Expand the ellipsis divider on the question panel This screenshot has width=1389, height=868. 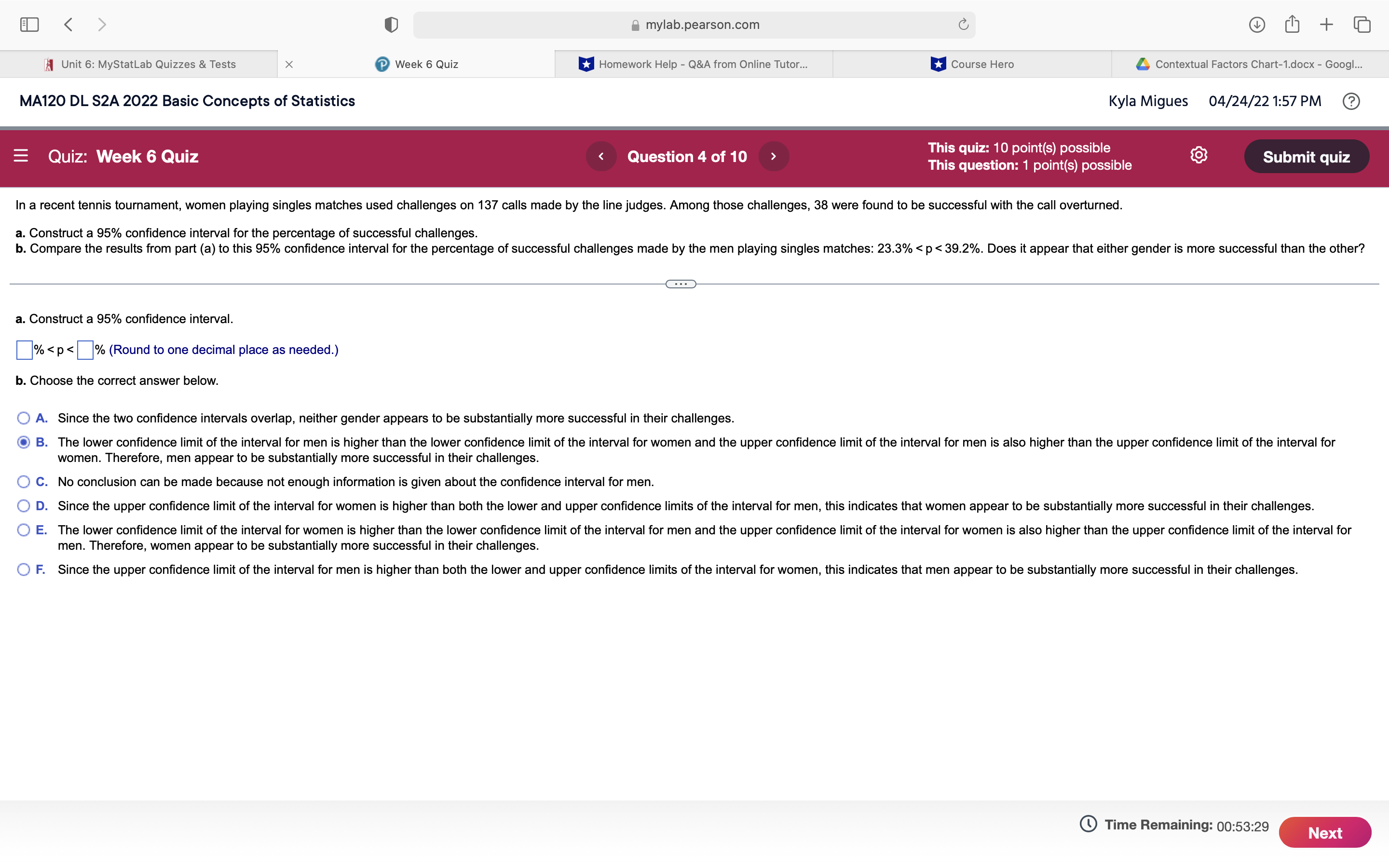click(x=681, y=283)
